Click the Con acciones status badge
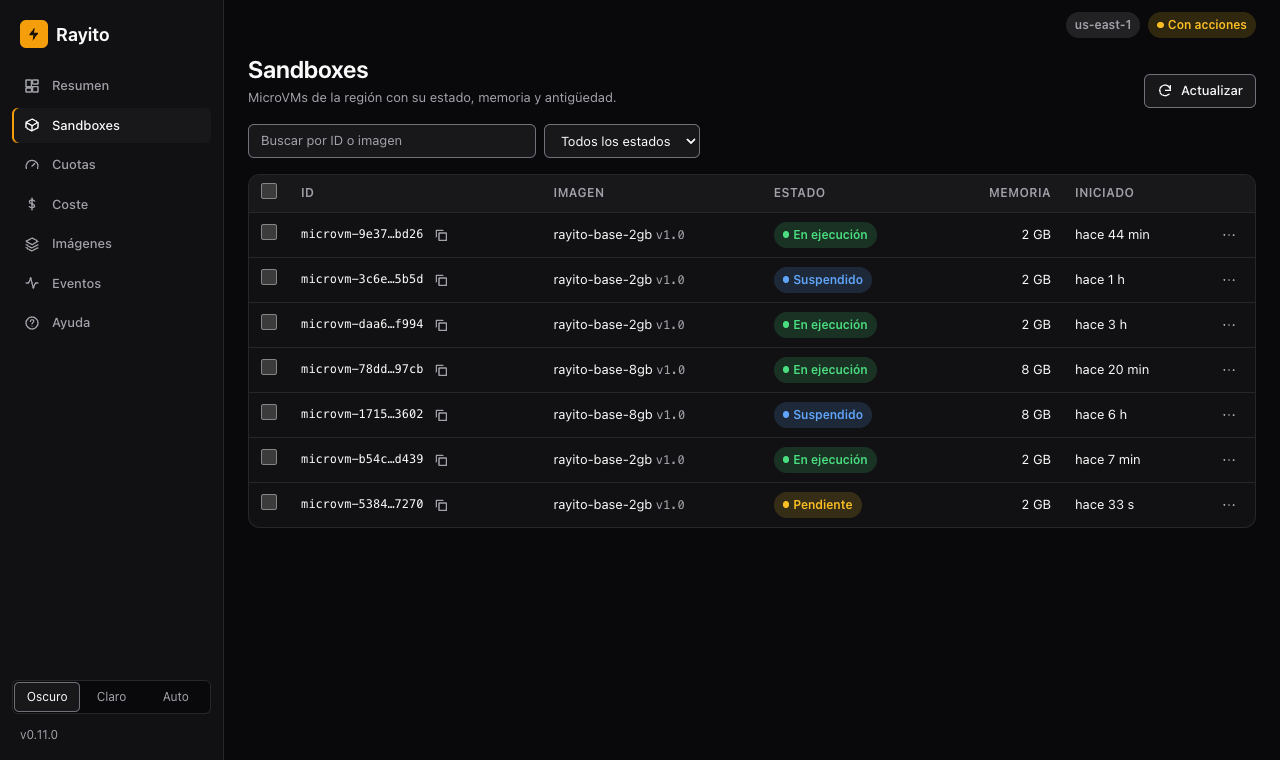1280x760 pixels. click(1202, 25)
